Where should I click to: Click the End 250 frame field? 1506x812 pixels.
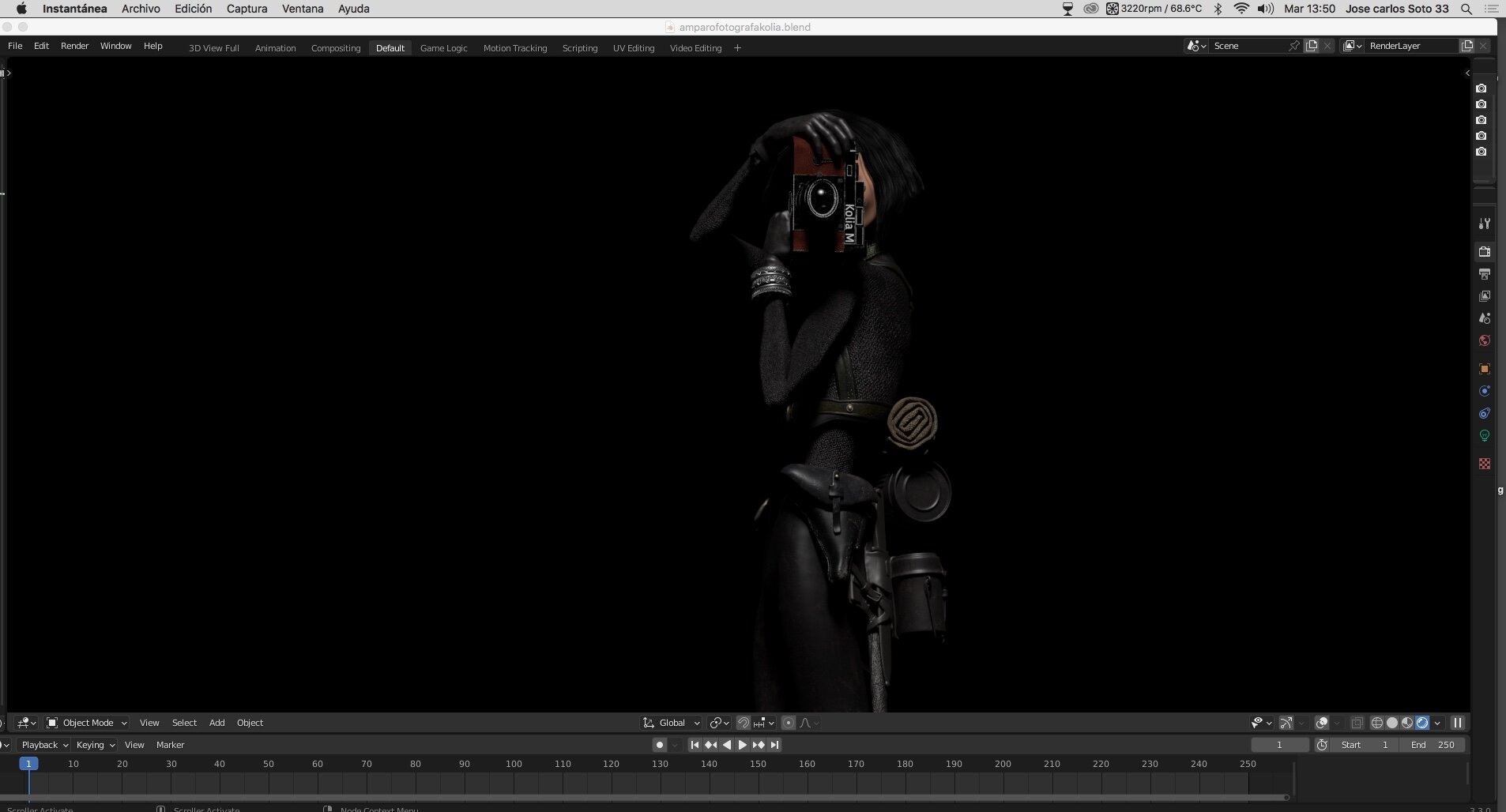1433,745
